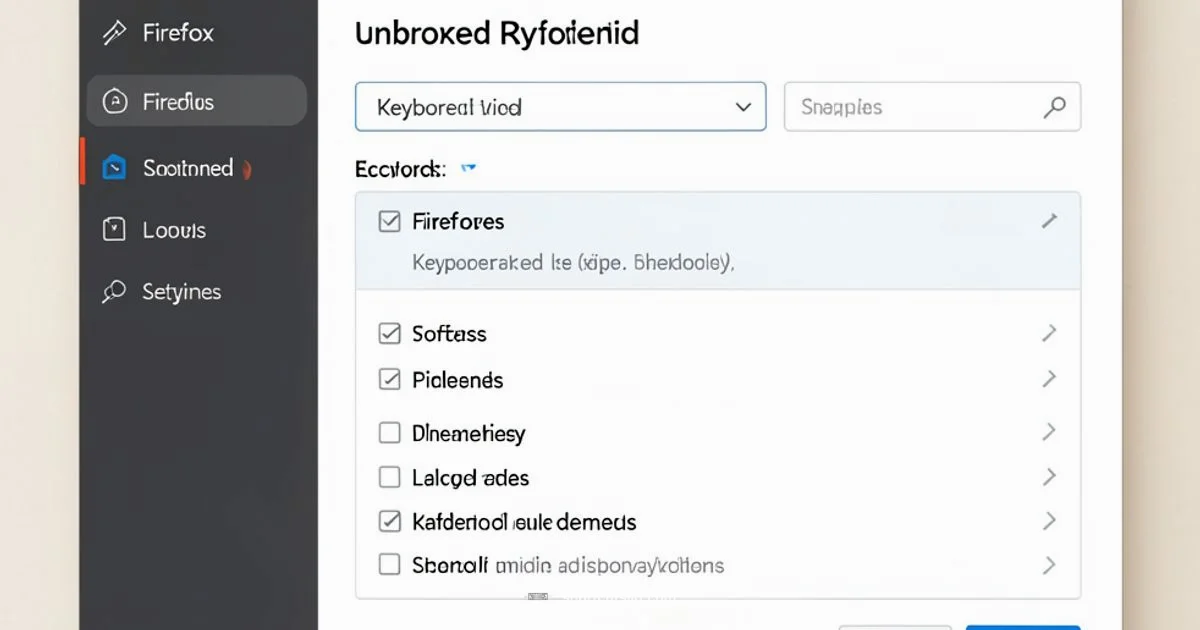Click the blue primary button at bottom right
The width and height of the screenshot is (1200, 630).
point(1022,627)
